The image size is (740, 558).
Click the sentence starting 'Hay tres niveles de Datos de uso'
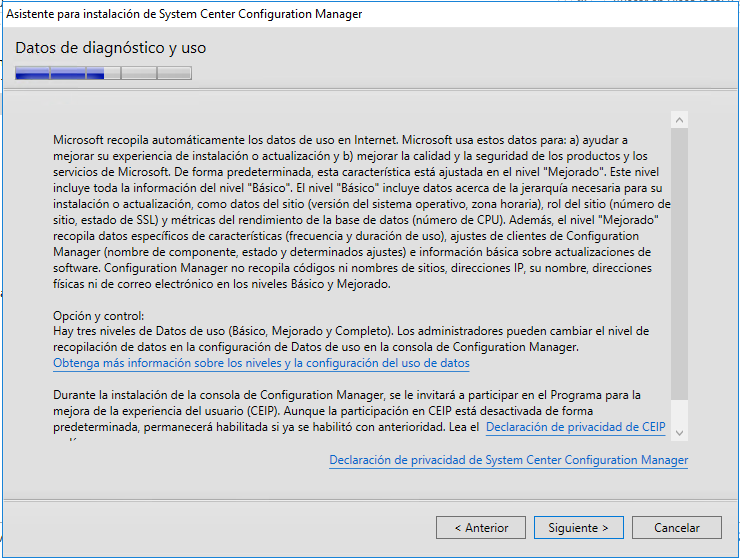point(351,339)
